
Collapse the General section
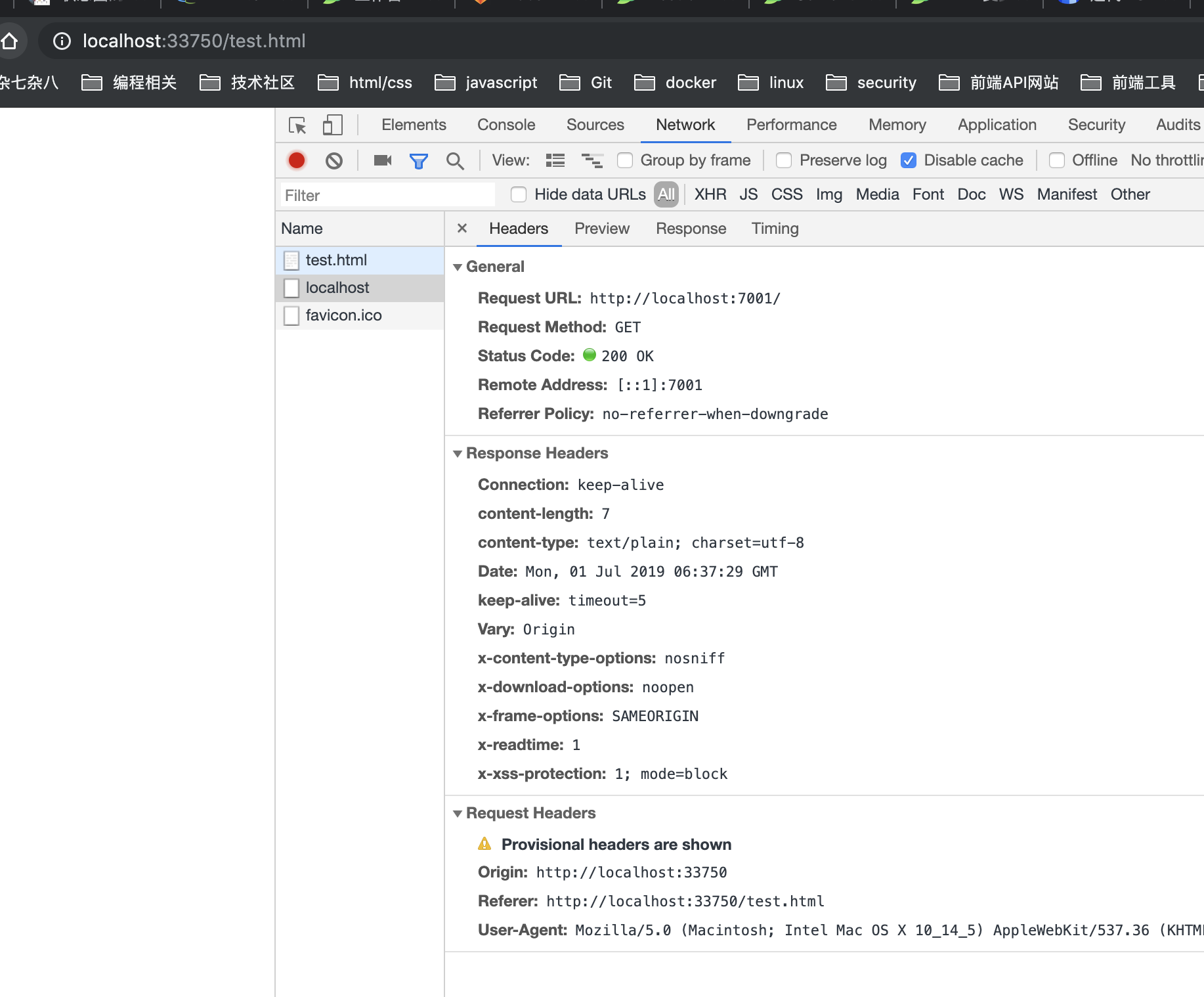[x=458, y=267]
